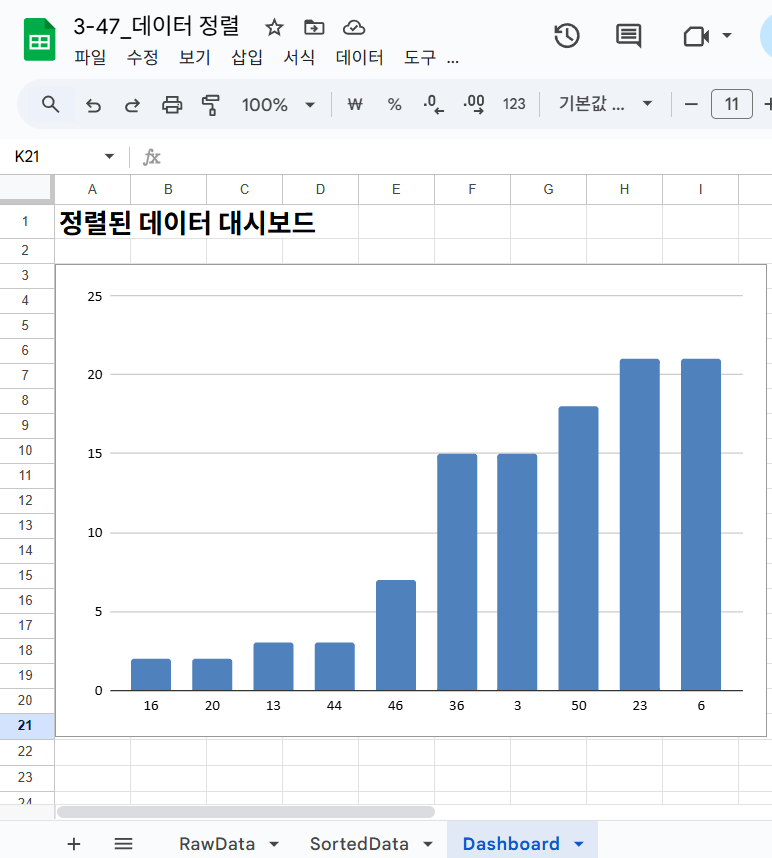
Task: Open the 파일 menu
Action: [x=90, y=57]
